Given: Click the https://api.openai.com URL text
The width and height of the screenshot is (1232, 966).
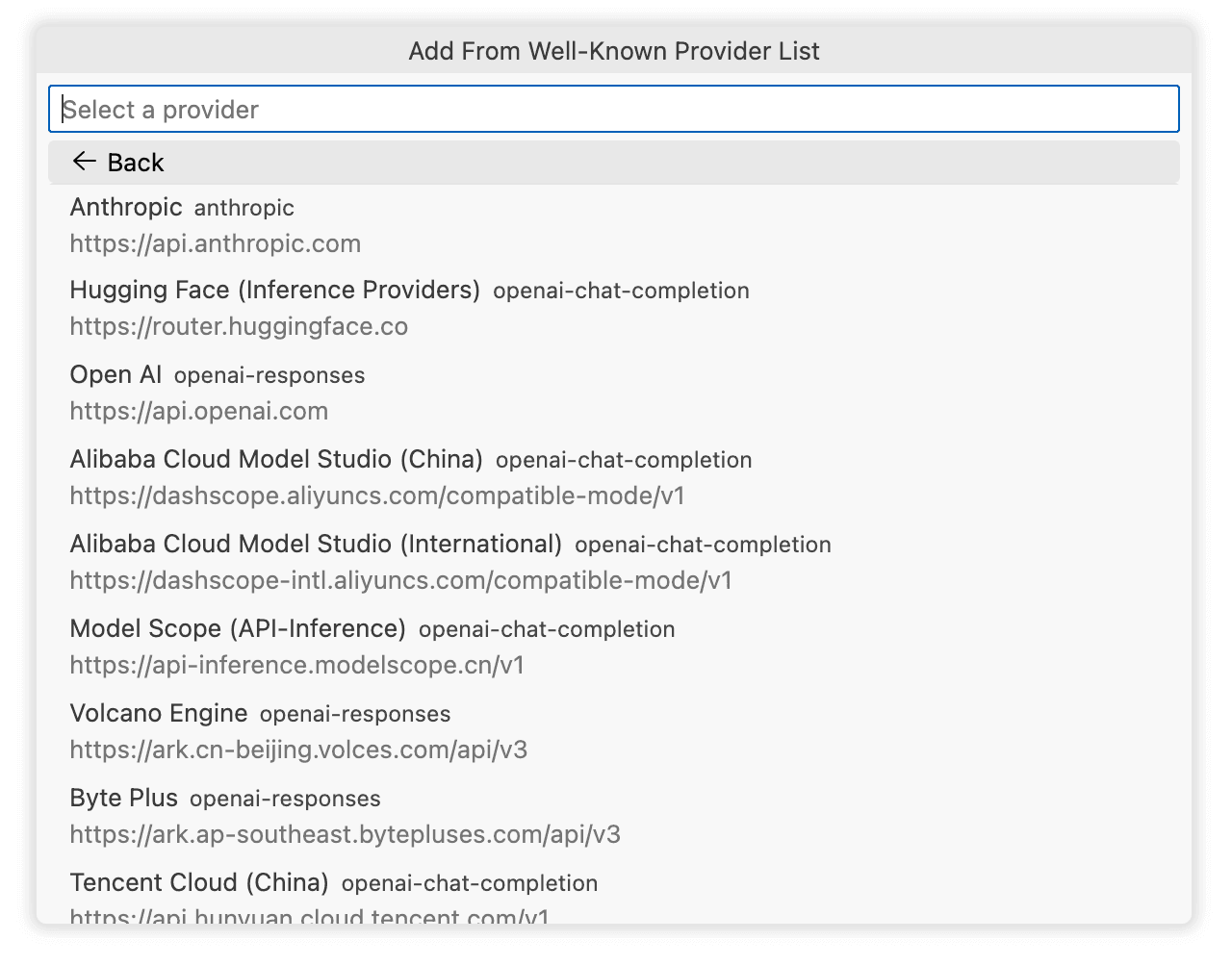Looking at the screenshot, I should click(x=199, y=411).
